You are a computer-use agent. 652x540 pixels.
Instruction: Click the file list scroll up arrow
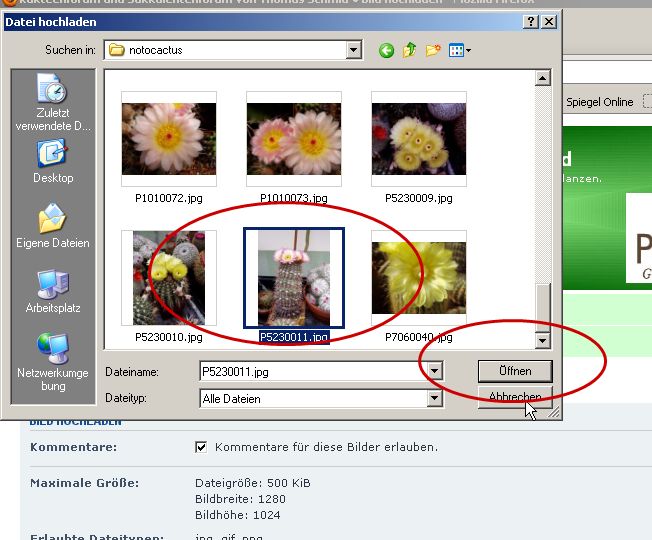pos(543,78)
